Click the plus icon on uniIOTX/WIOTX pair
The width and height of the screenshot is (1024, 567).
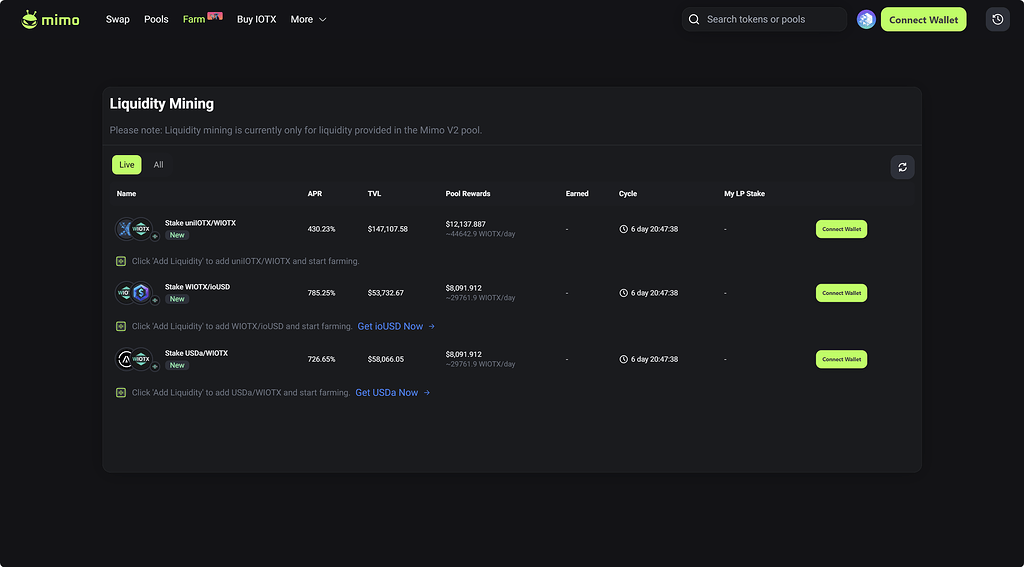pyautogui.click(x=155, y=236)
